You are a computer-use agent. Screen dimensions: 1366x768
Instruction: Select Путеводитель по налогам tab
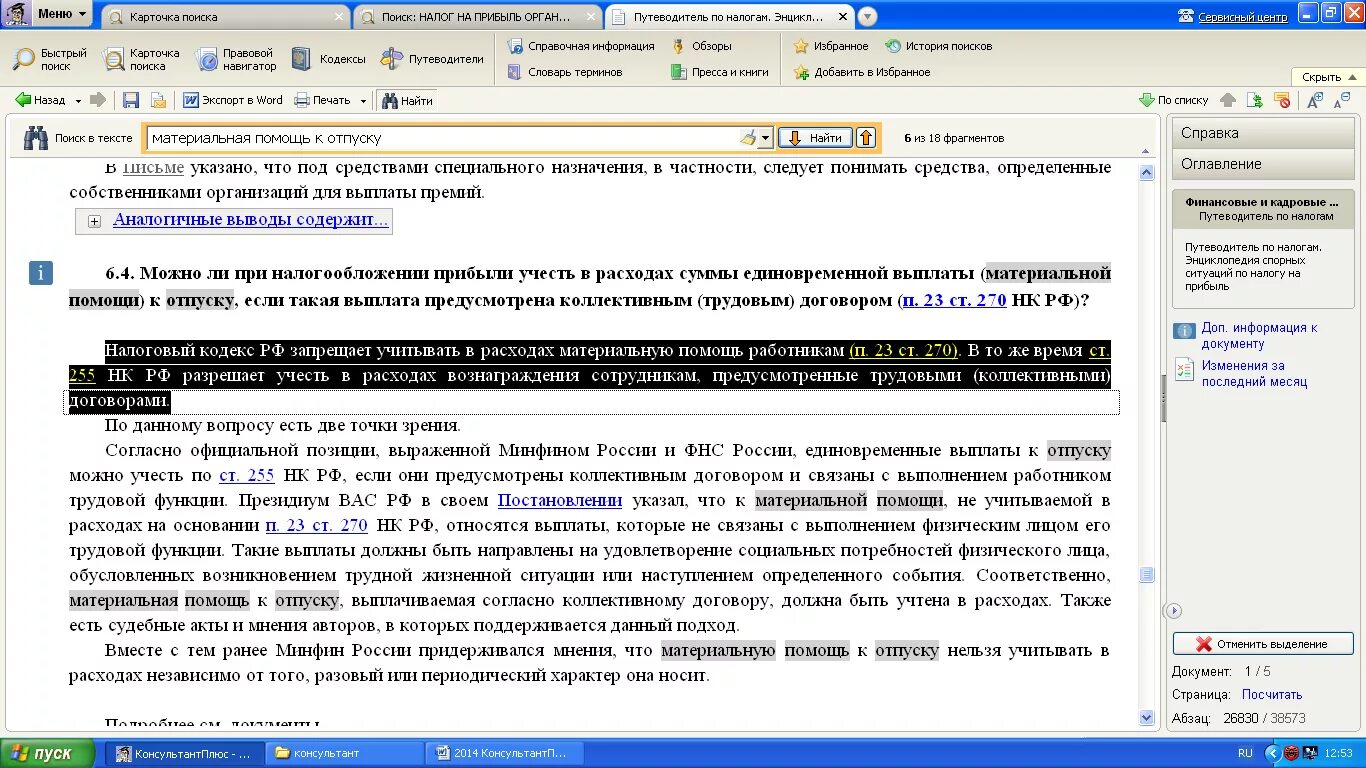(730, 17)
